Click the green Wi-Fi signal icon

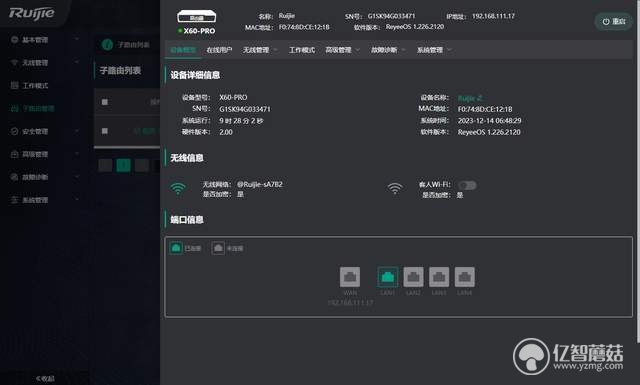pyautogui.click(x=178, y=189)
